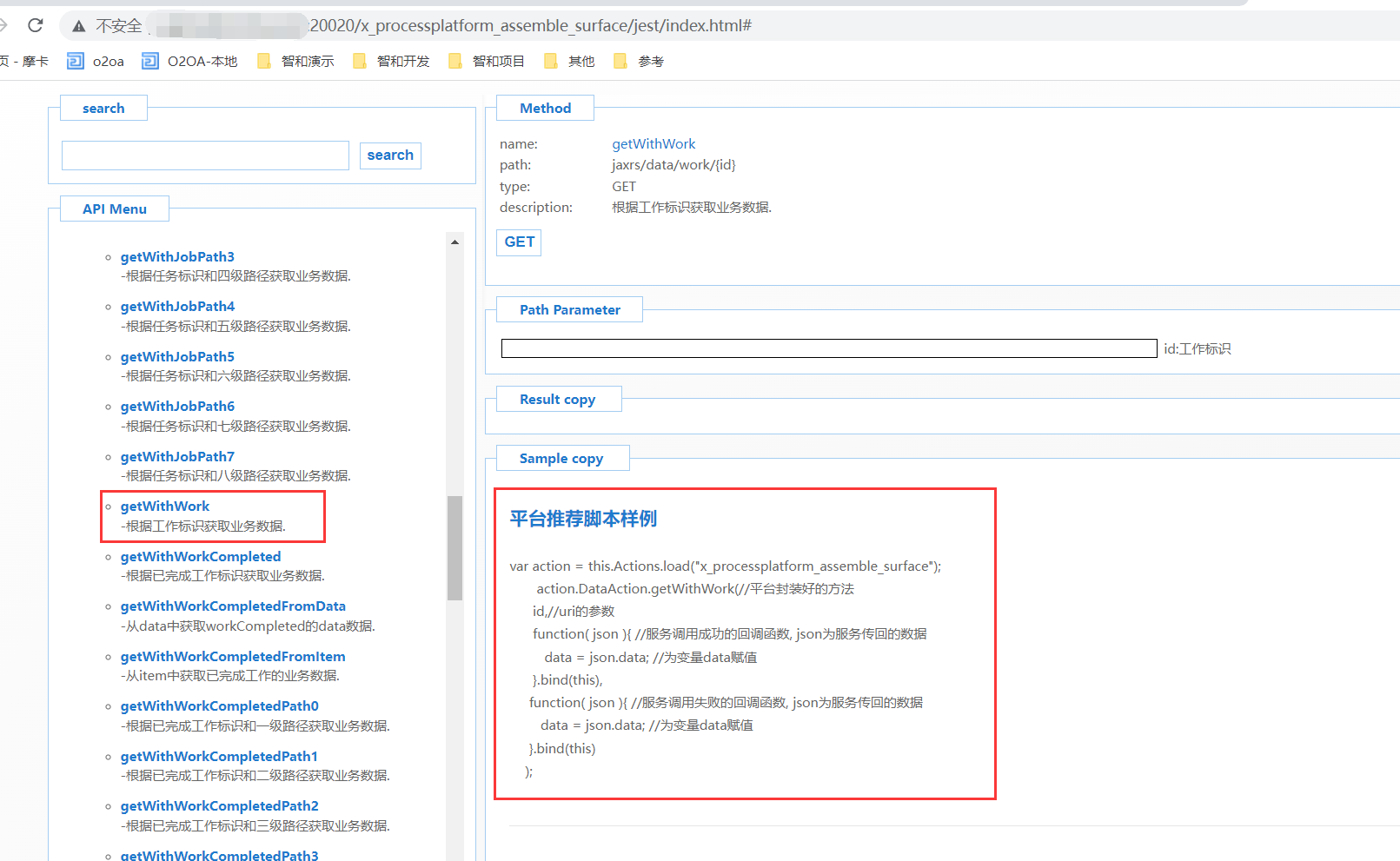The image size is (1400, 861).
Task: Click the not-secure warning triangle icon
Action: point(79,26)
